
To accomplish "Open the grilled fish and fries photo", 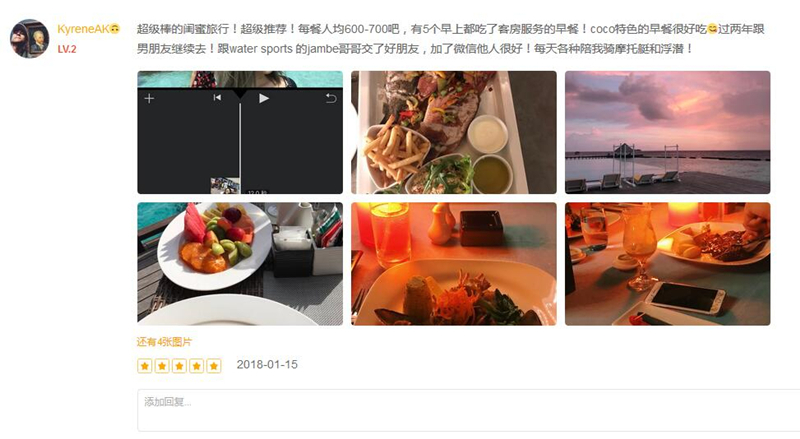I will pyautogui.click(x=454, y=132).
